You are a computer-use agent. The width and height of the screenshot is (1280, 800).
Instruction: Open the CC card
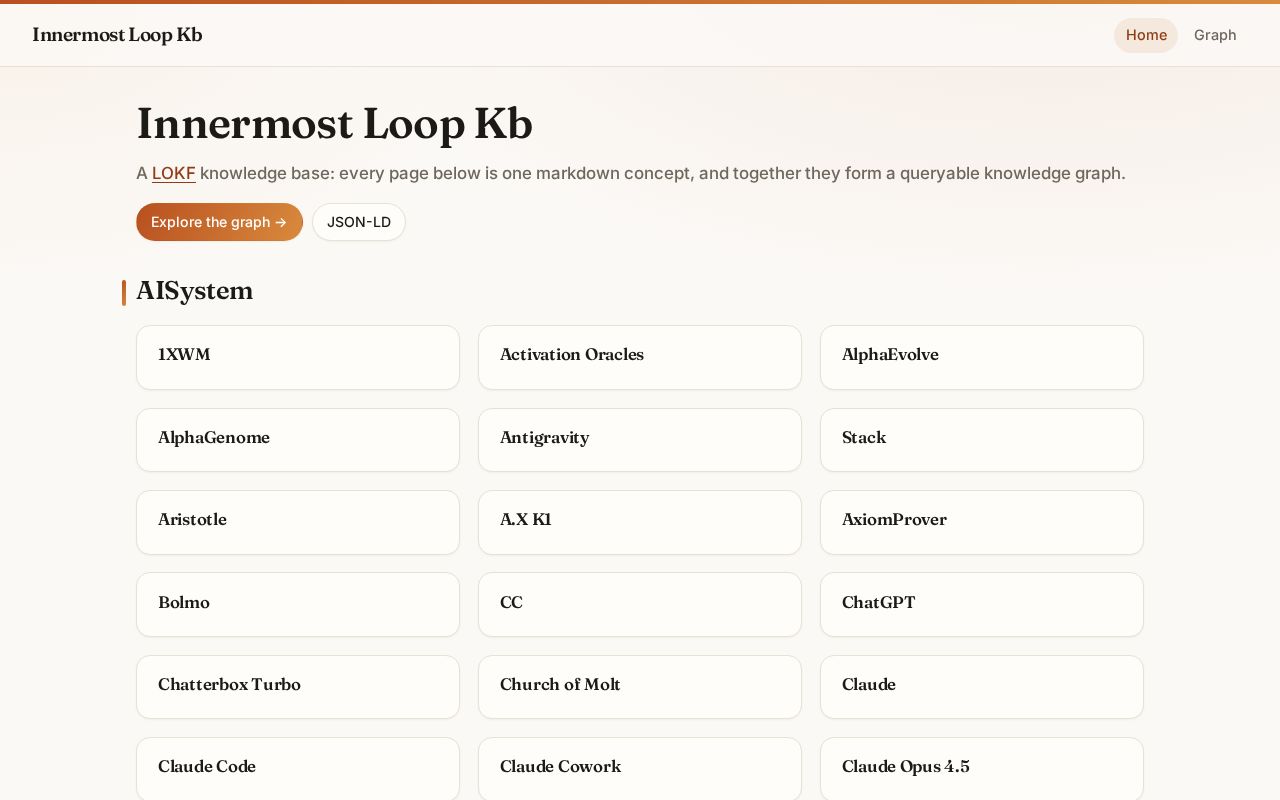640,605
